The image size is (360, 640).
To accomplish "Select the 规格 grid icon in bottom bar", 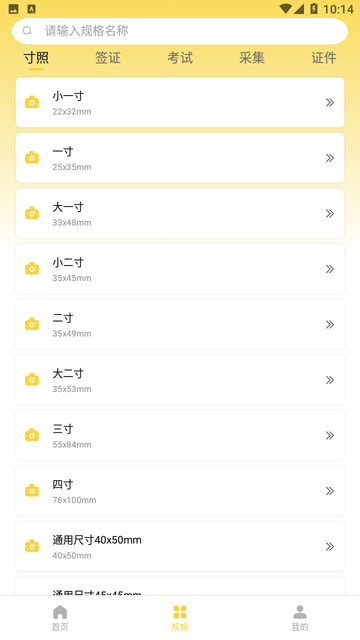I will pyautogui.click(x=180, y=612).
